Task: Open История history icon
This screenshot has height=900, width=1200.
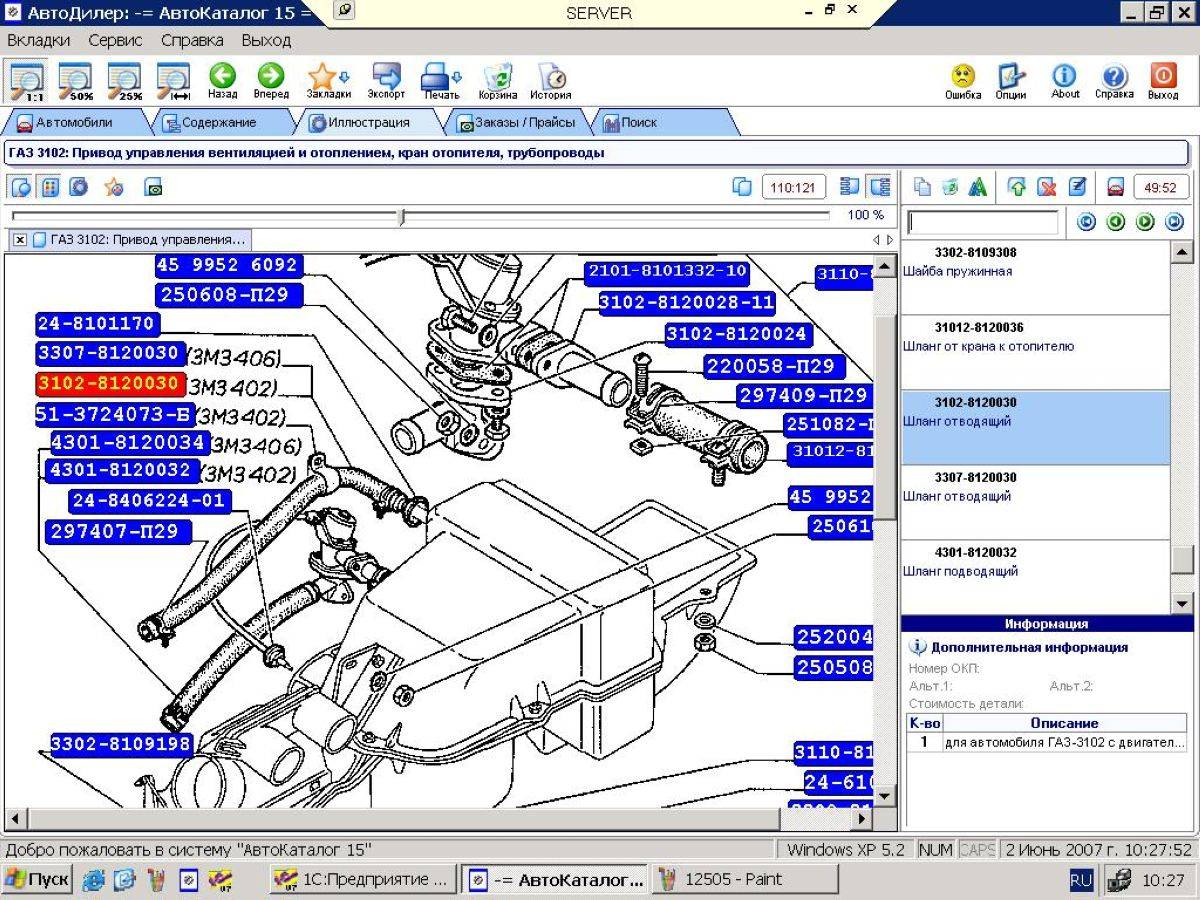Action: [x=550, y=80]
